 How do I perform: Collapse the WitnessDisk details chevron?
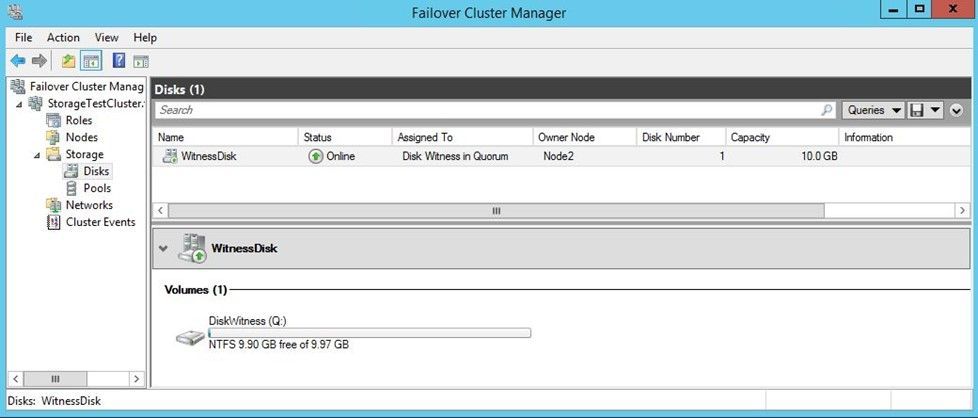[163, 248]
